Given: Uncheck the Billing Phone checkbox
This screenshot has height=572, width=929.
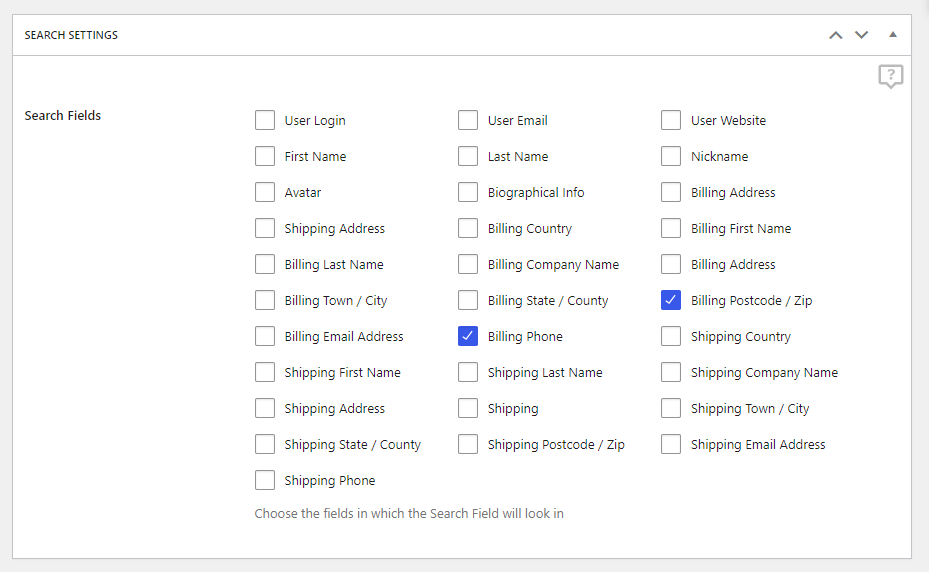Looking at the screenshot, I should click(x=468, y=337).
